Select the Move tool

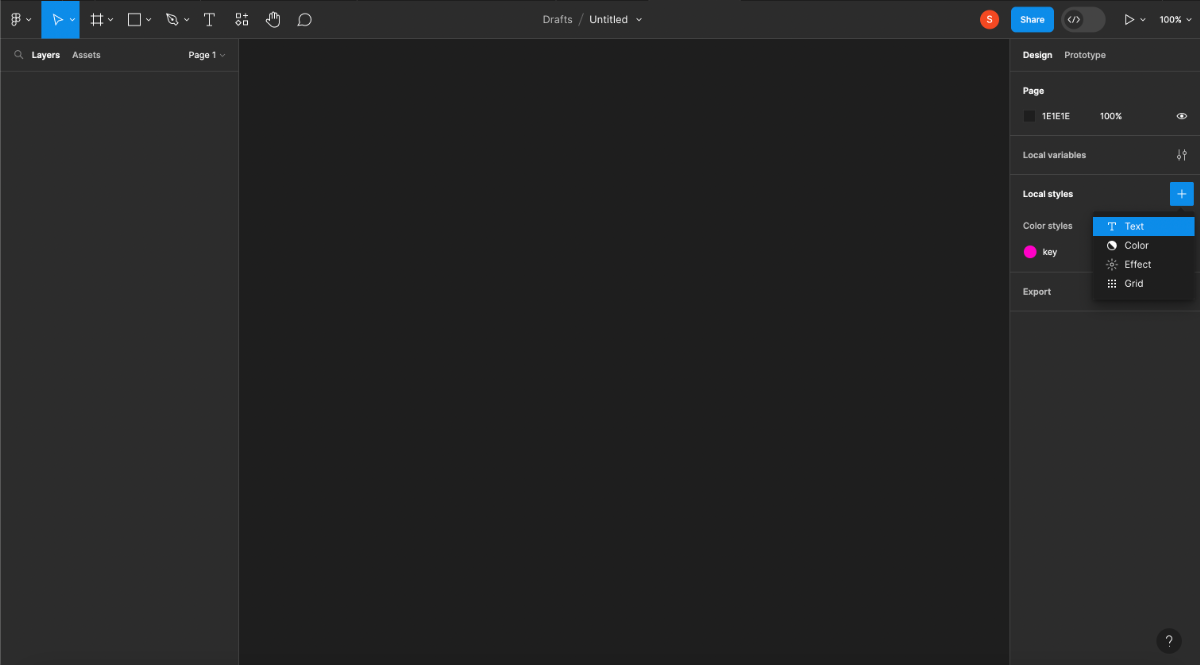click(57, 19)
